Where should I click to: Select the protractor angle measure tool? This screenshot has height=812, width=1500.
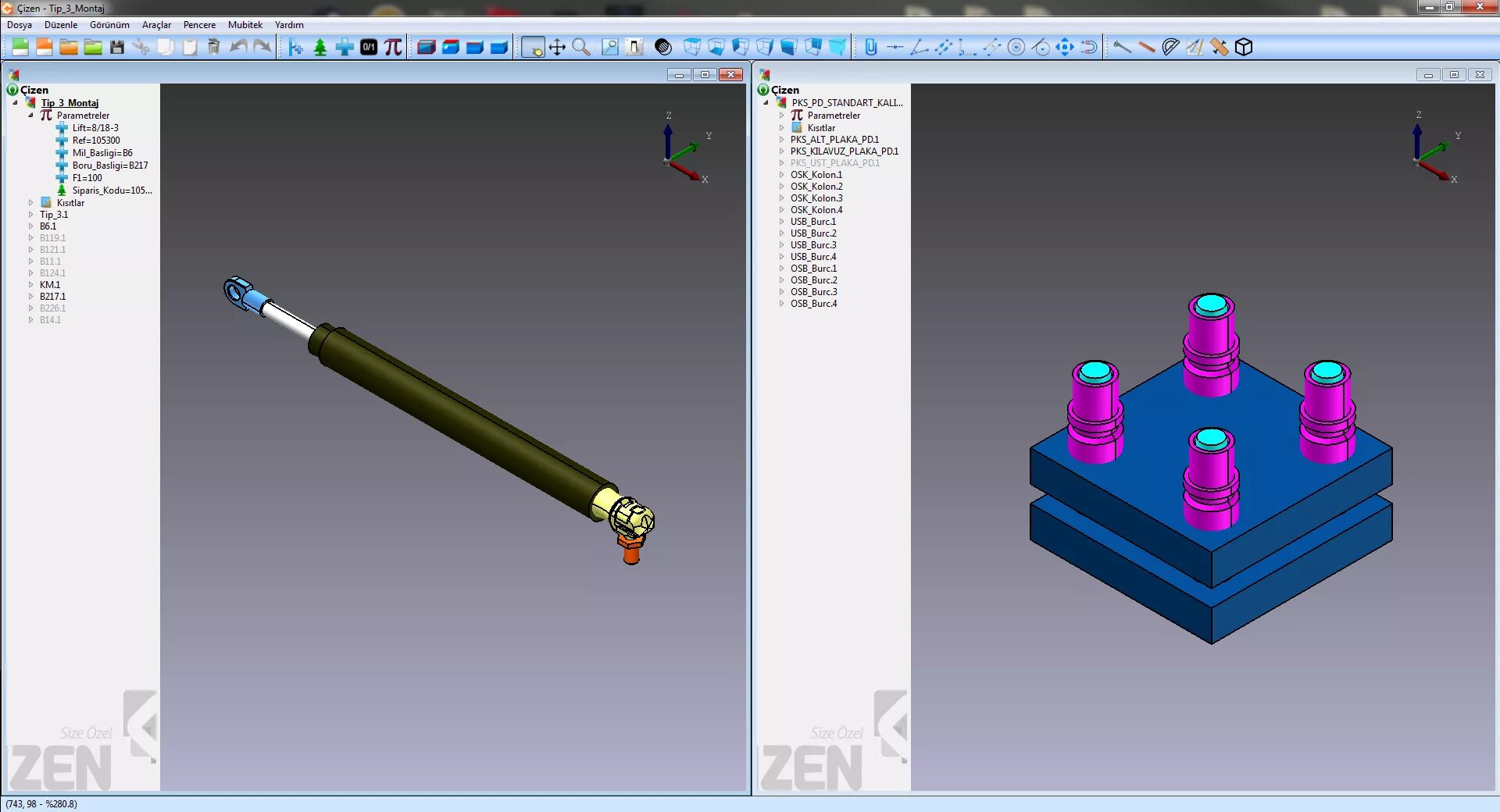tap(1170, 47)
